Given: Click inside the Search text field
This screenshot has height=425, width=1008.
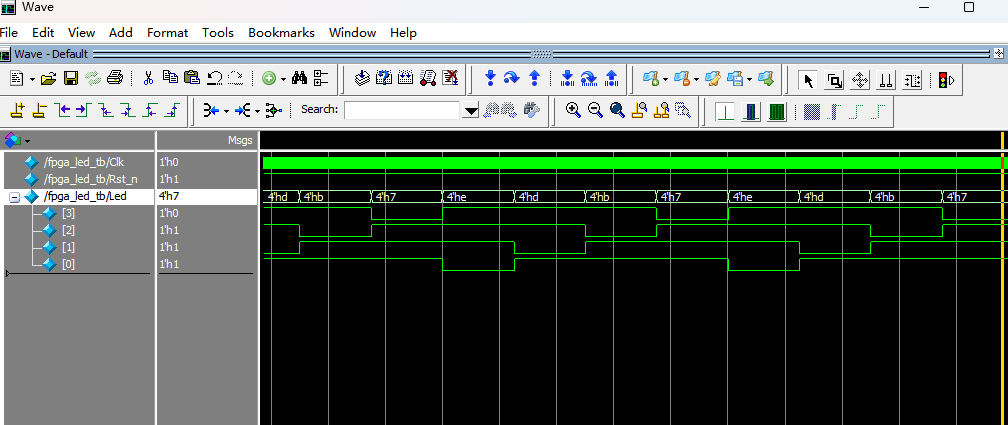Looking at the screenshot, I should coord(402,110).
